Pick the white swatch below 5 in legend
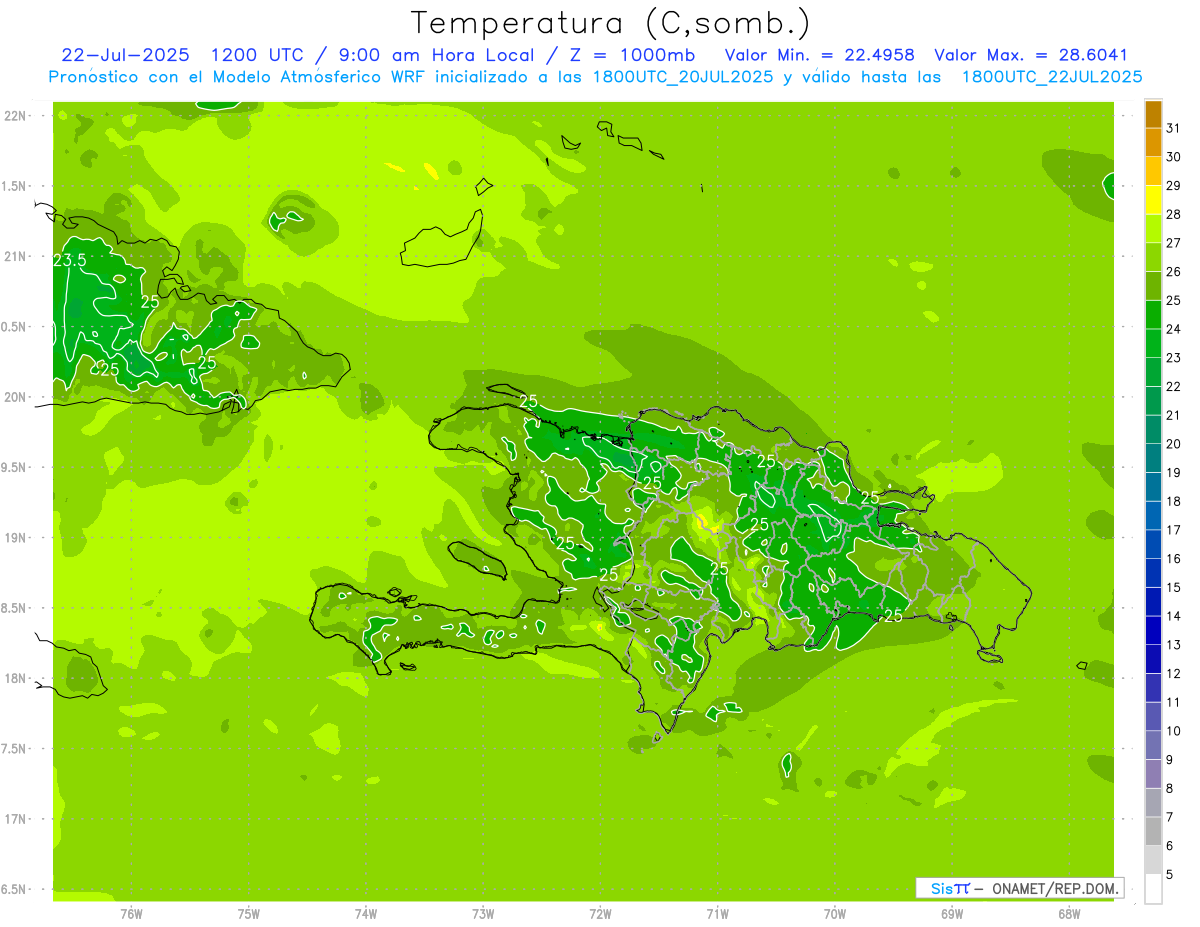This screenshot has height=927, width=1200. click(1153, 889)
